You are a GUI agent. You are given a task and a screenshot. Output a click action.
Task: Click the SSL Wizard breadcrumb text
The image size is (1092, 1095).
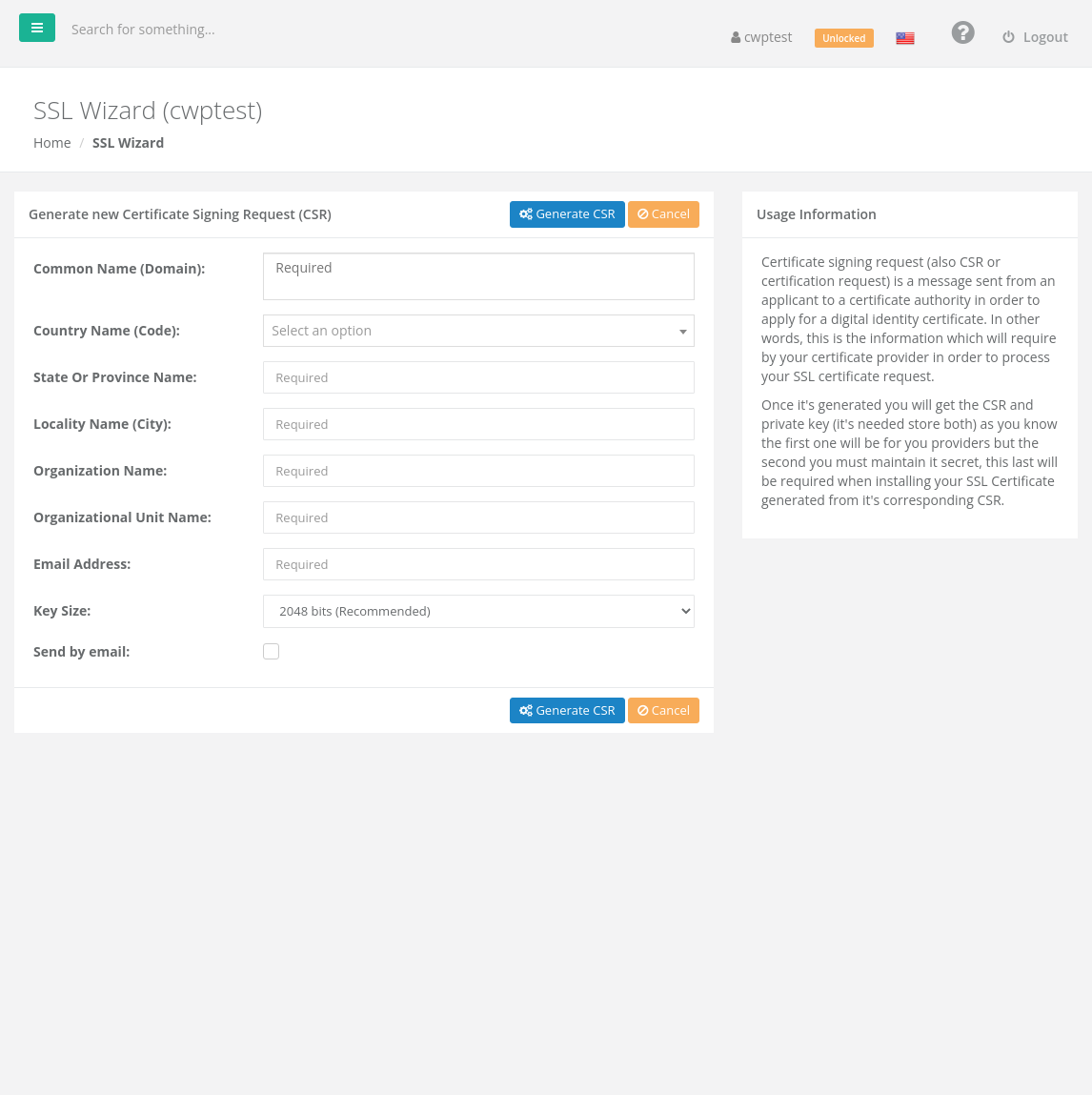128,142
